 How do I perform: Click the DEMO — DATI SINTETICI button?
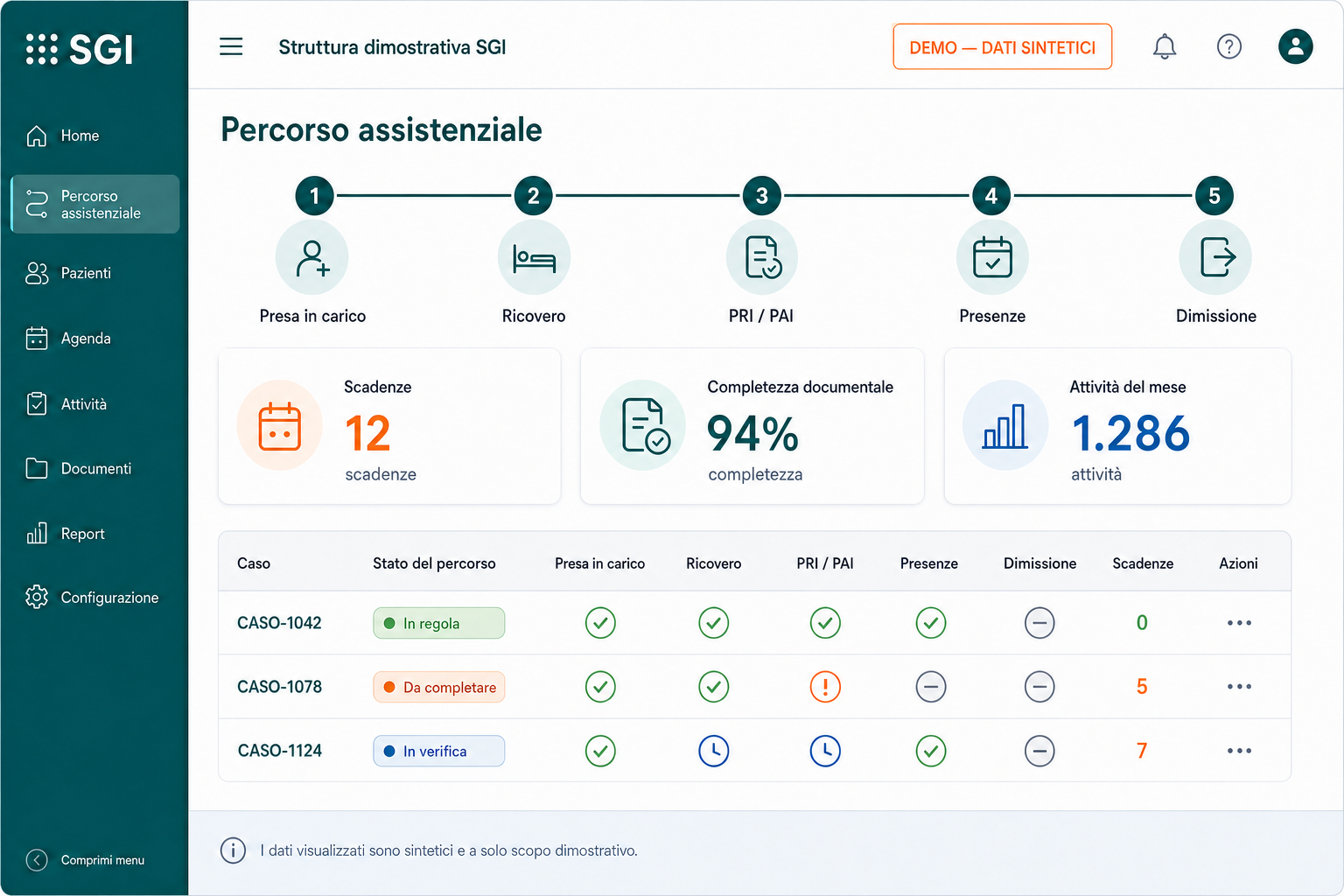[x=1002, y=47]
